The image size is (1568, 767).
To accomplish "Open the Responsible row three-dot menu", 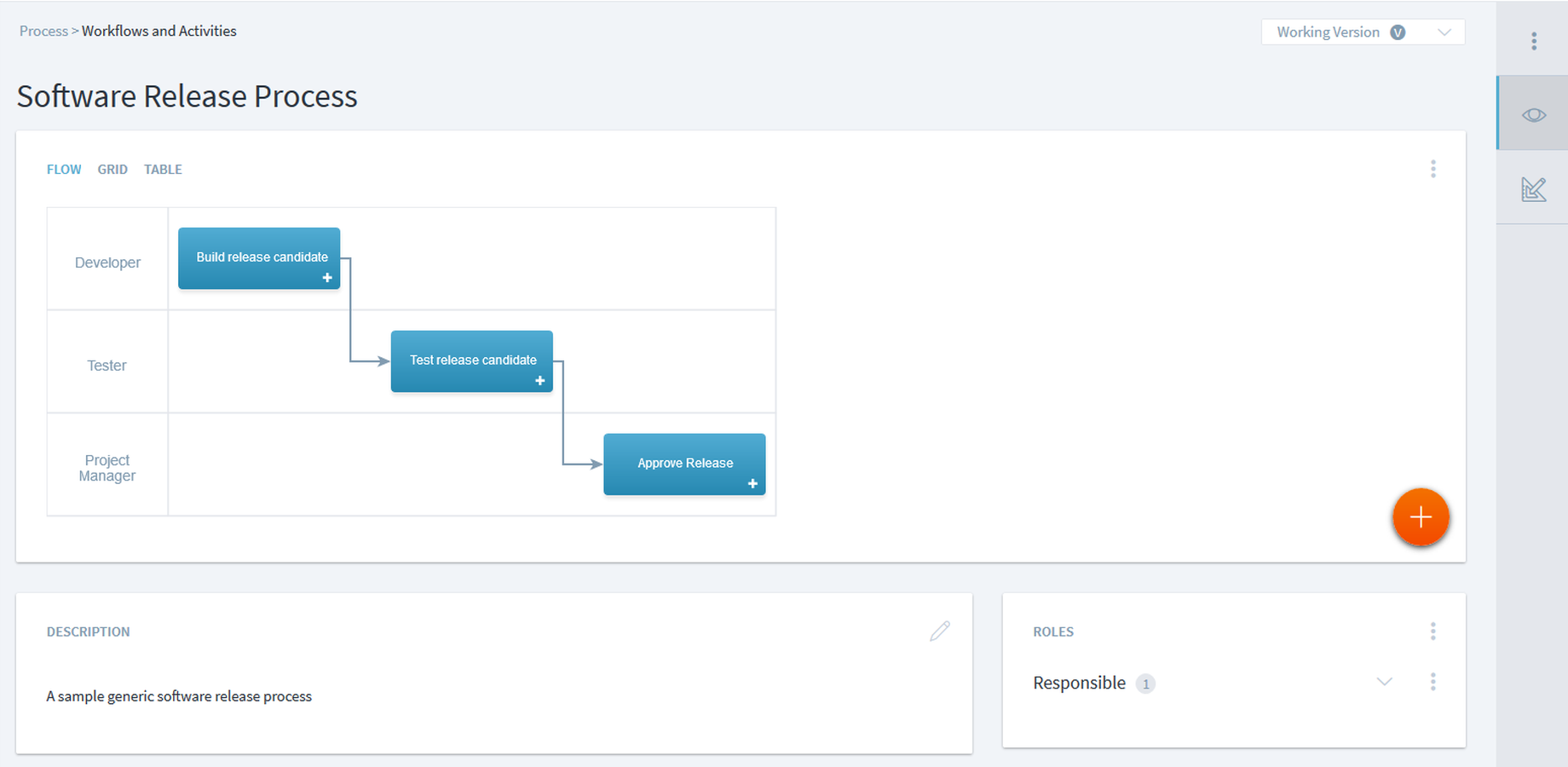I will [x=1433, y=682].
